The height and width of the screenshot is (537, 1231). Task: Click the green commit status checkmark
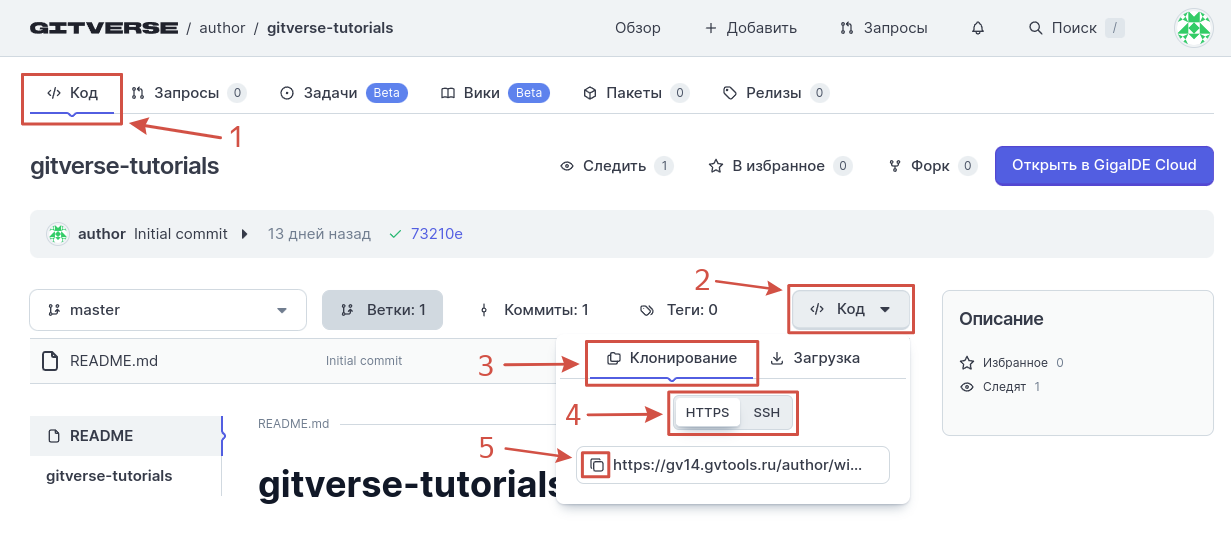pyautogui.click(x=395, y=234)
